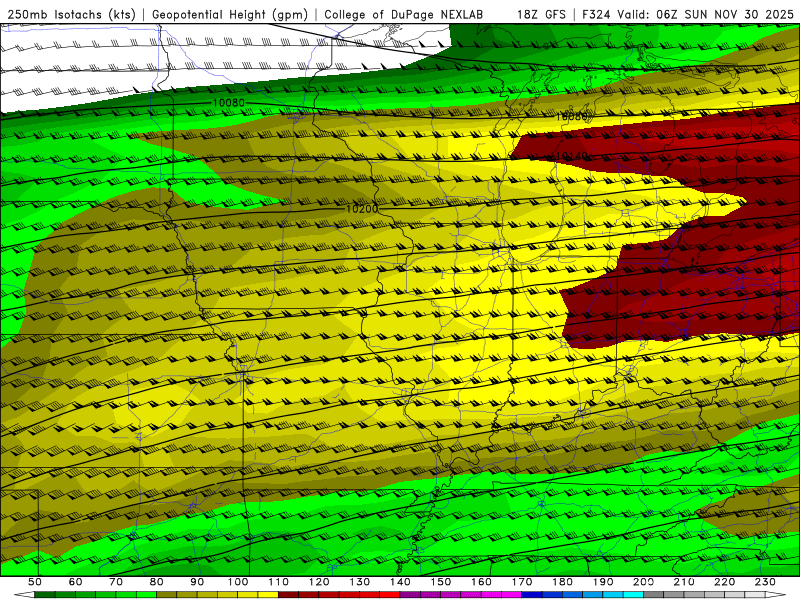Click the 160 value on the color scale
800x600 pixels.
481,582
